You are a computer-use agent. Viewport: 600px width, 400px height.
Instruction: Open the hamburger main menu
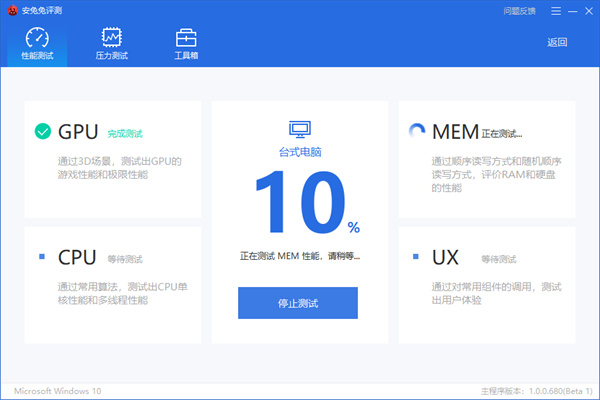pyautogui.click(x=553, y=11)
